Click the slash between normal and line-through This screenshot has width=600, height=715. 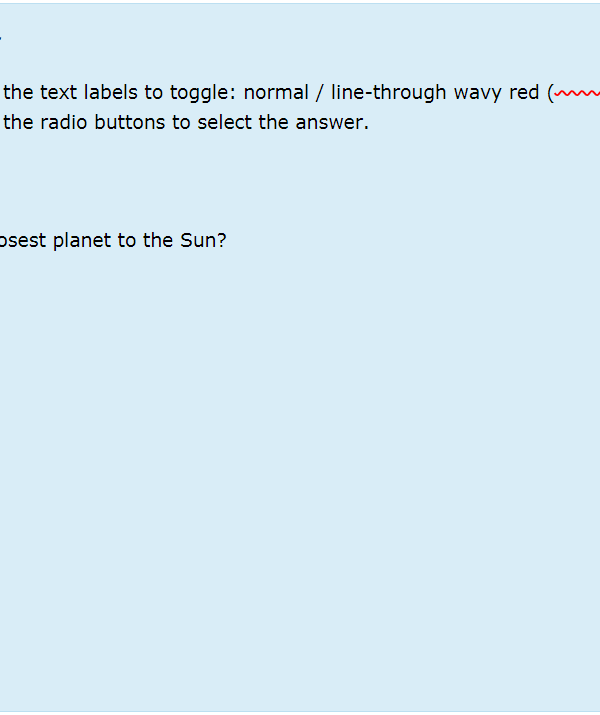(x=320, y=93)
